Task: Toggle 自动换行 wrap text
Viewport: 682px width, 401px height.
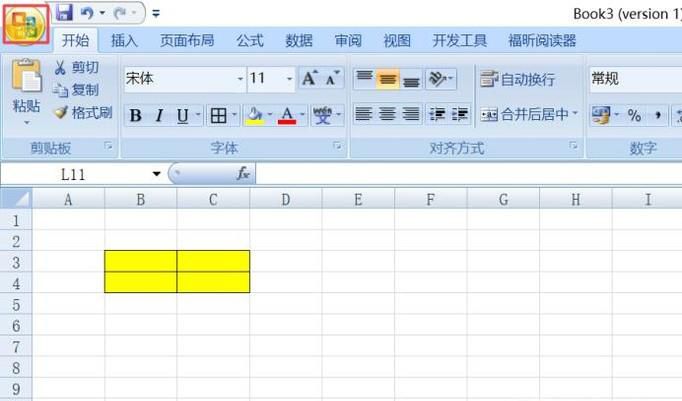Action: tap(518, 79)
